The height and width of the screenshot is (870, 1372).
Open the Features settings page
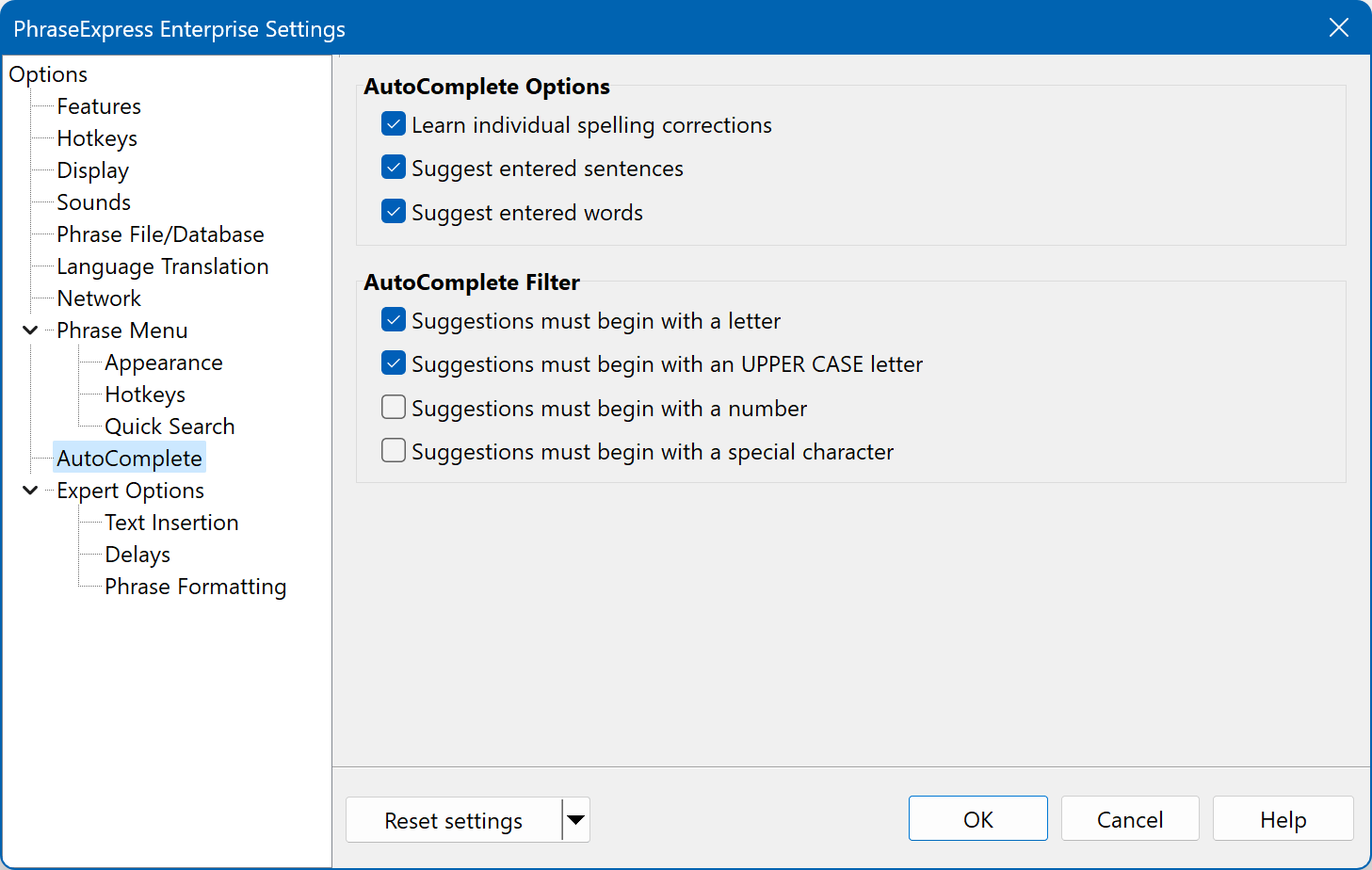coord(99,106)
